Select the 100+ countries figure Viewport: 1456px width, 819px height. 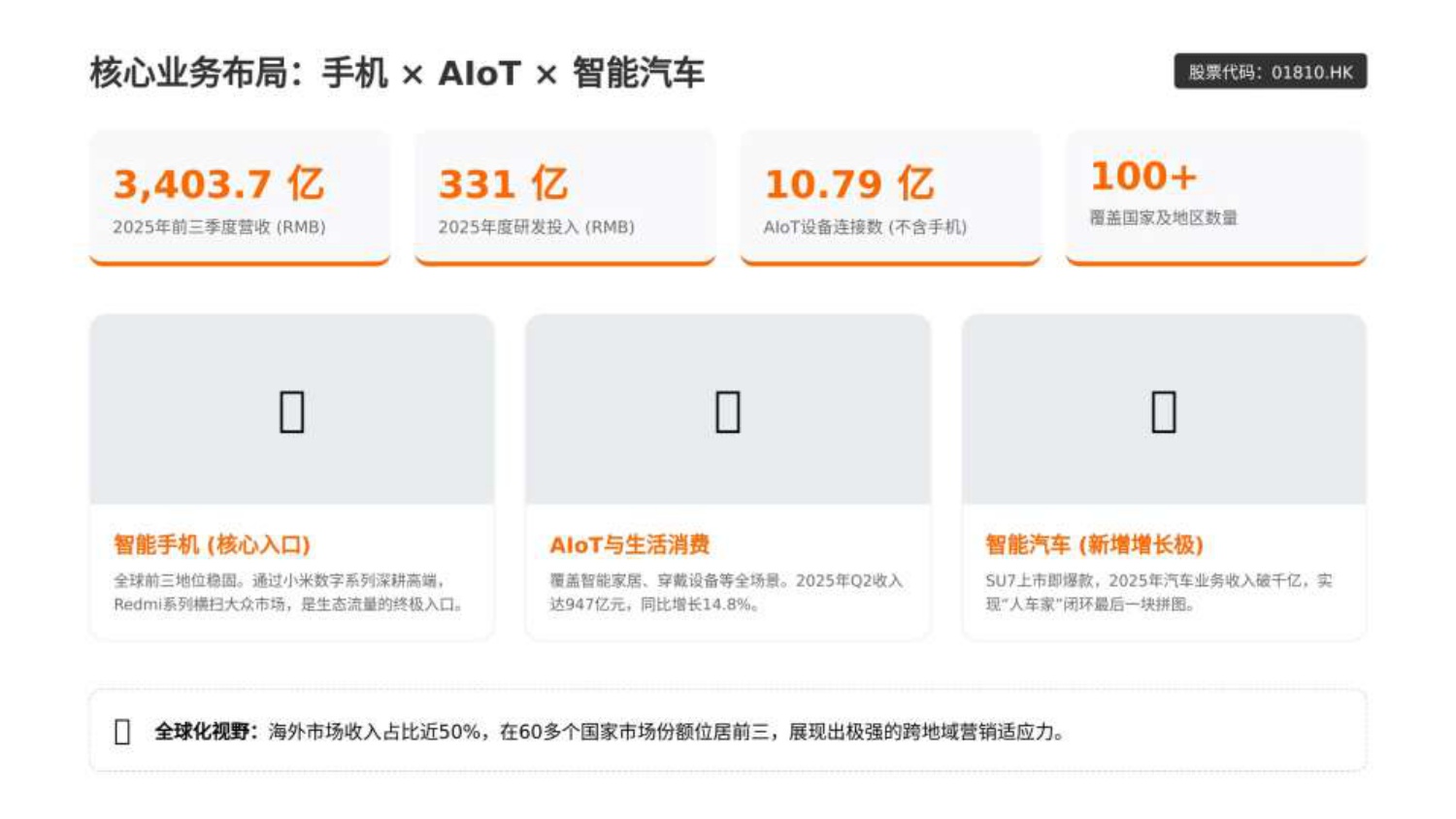(1143, 177)
